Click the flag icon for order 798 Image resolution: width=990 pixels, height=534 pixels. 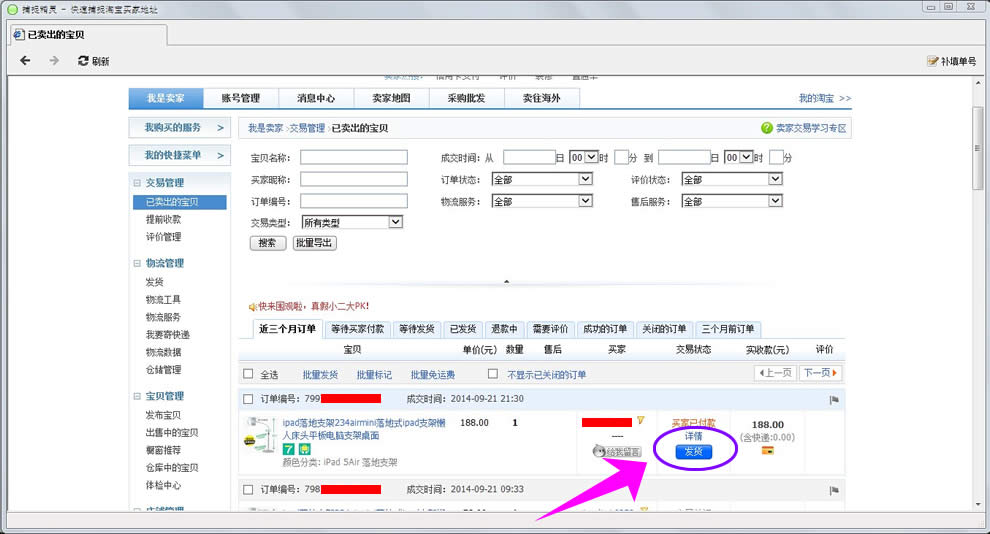click(834, 490)
